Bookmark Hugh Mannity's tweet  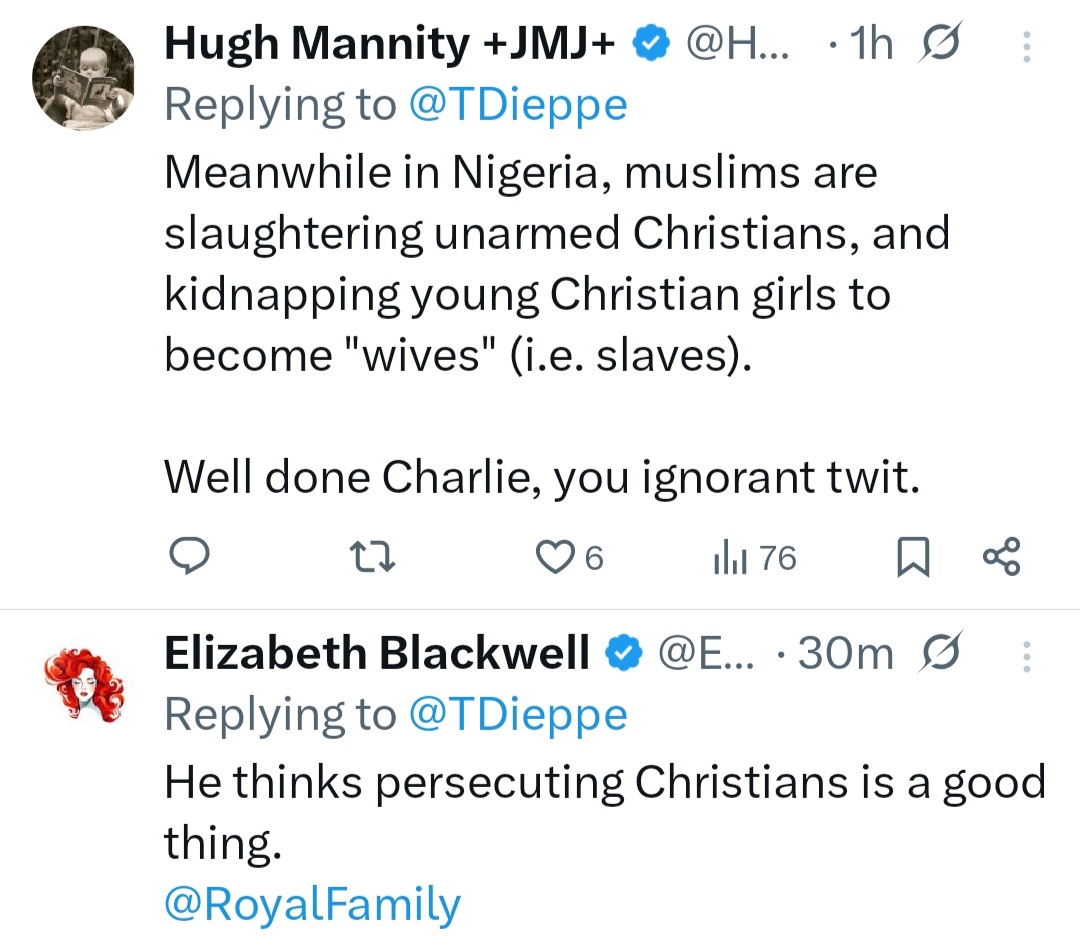point(912,558)
